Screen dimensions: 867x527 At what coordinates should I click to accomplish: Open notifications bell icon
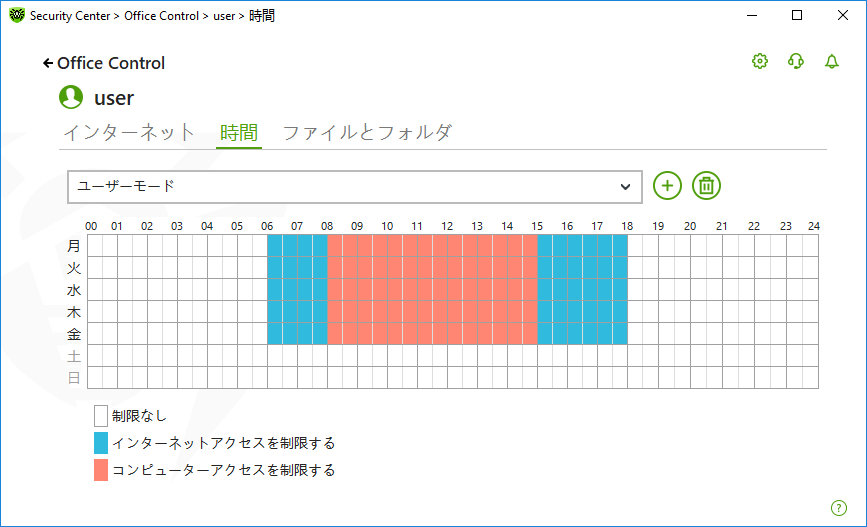click(x=832, y=61)
